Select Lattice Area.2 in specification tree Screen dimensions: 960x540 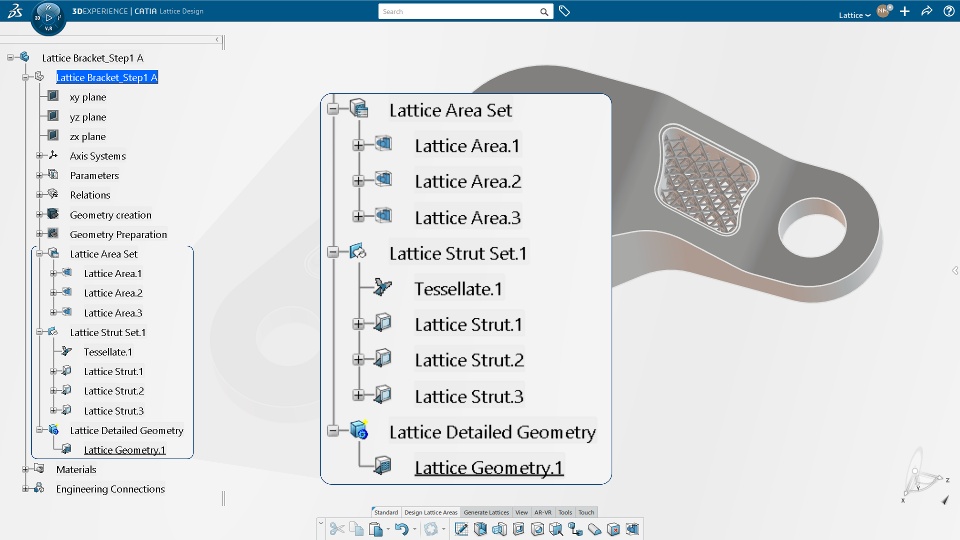(113, 293)
